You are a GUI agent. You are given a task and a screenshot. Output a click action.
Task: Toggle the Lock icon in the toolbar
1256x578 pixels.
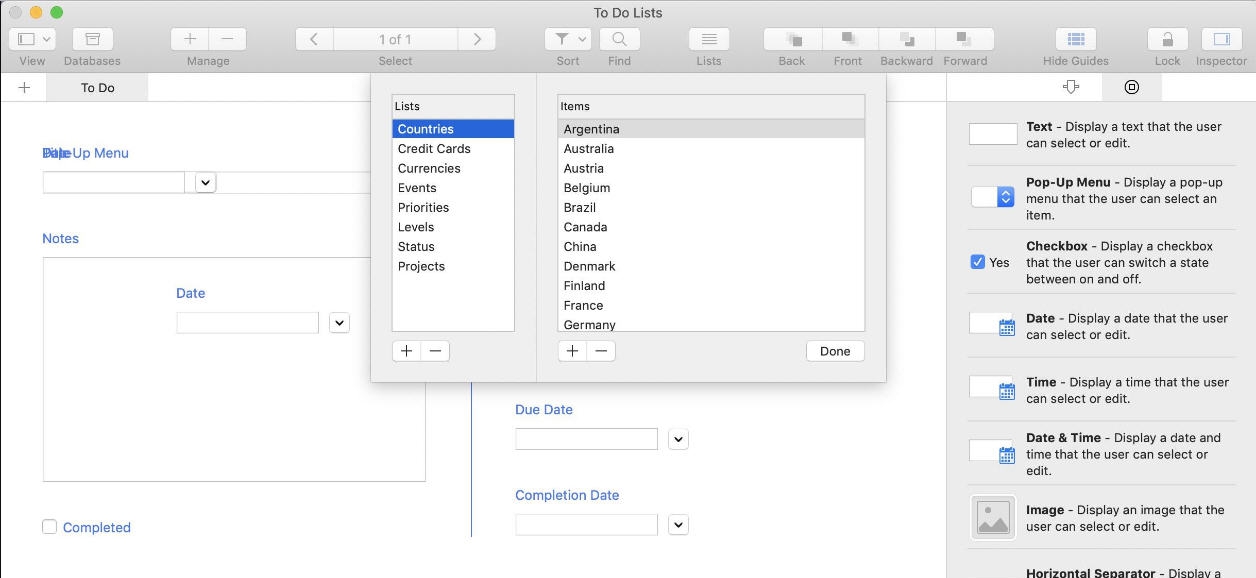pos(1167,38)
